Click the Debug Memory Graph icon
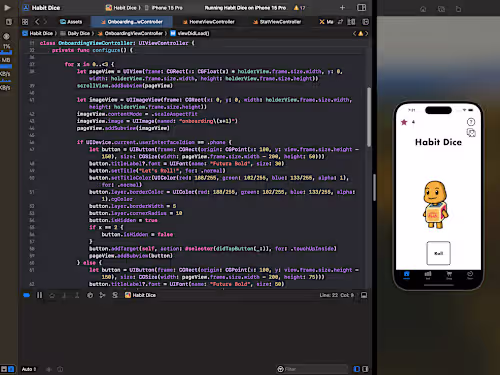 pyautogui.click(x=102, y=295)
